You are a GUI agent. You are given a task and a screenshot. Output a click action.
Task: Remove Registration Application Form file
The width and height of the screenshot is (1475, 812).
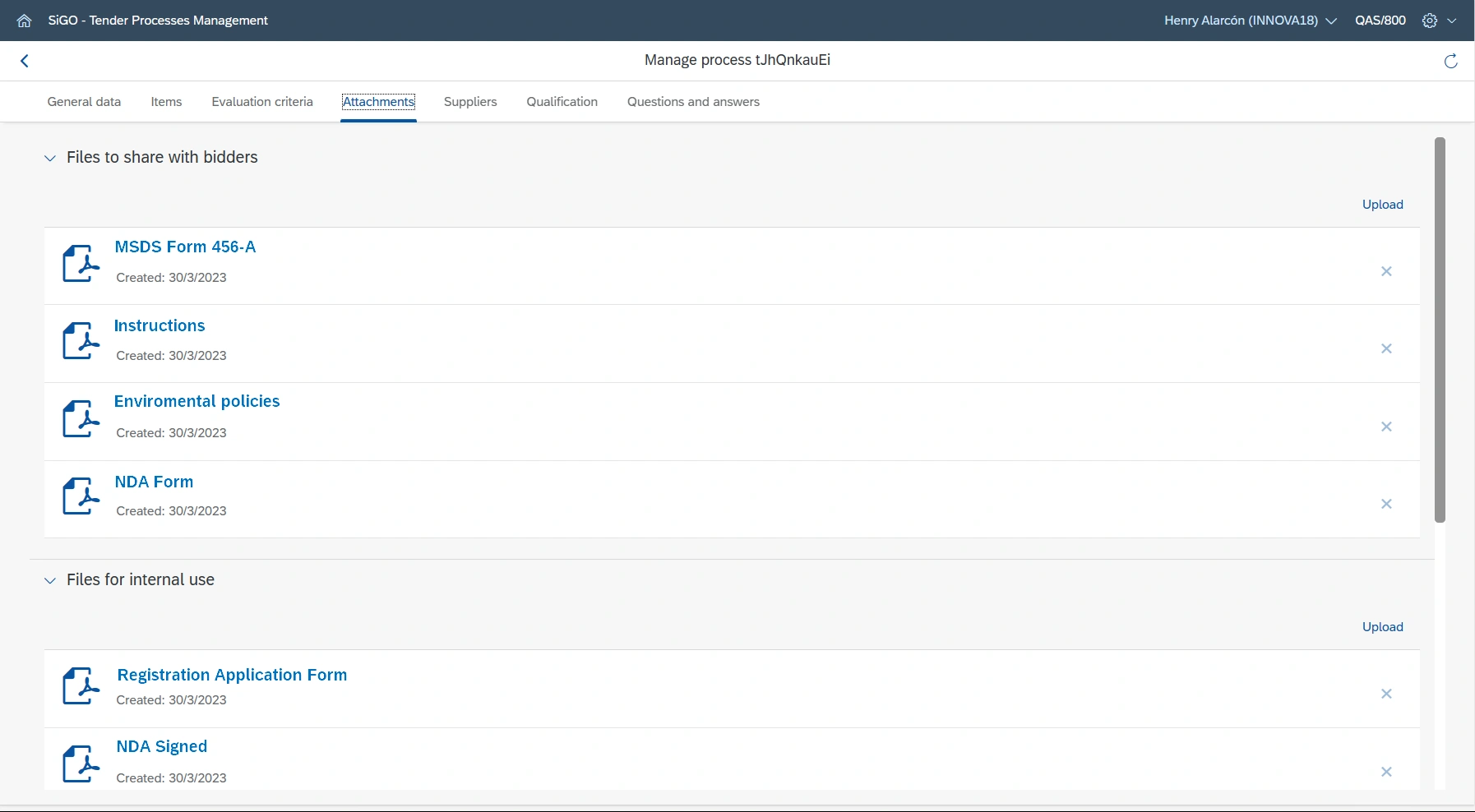tap(1386, 694)
